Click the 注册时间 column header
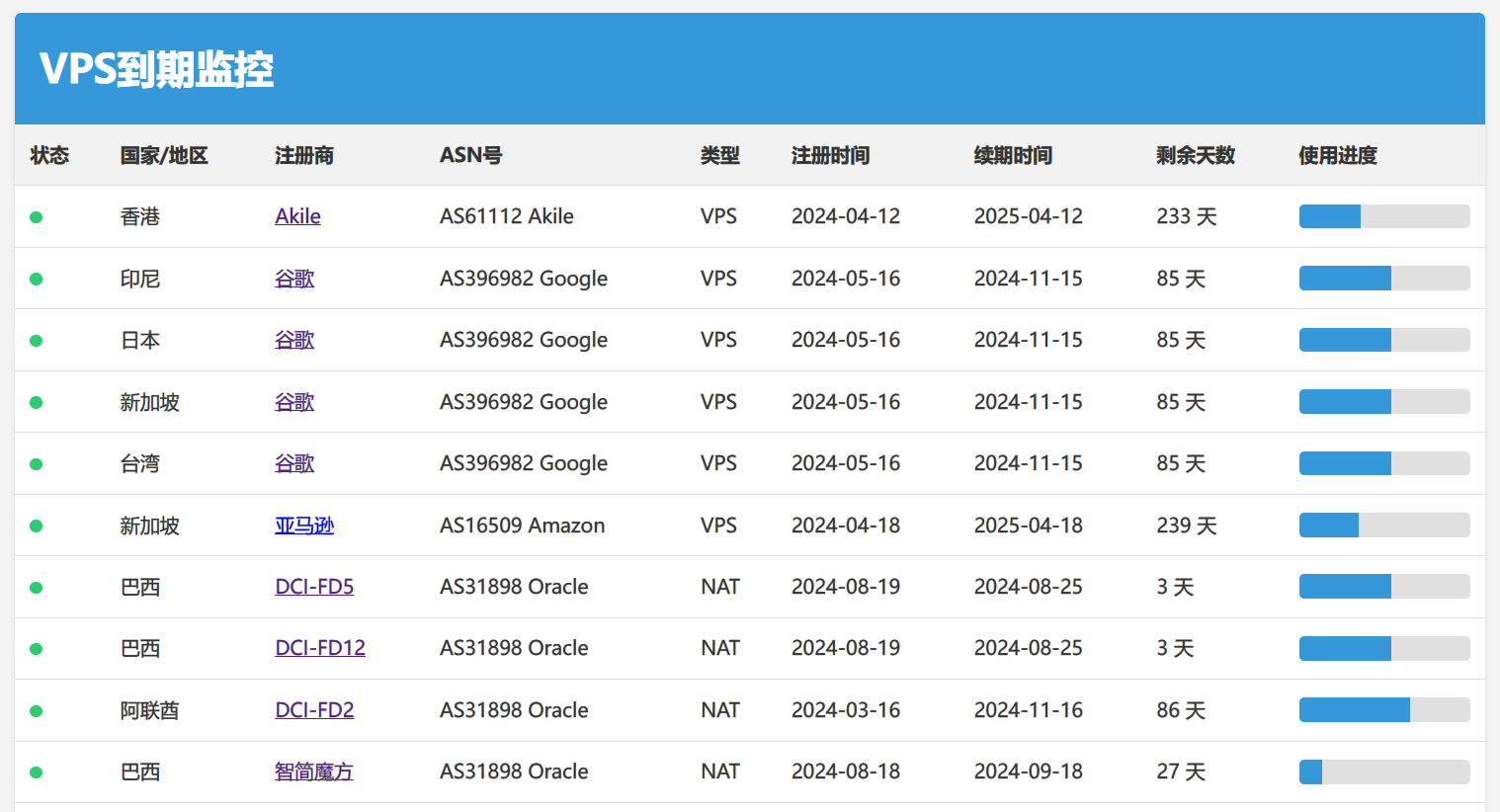 (831, 155)
